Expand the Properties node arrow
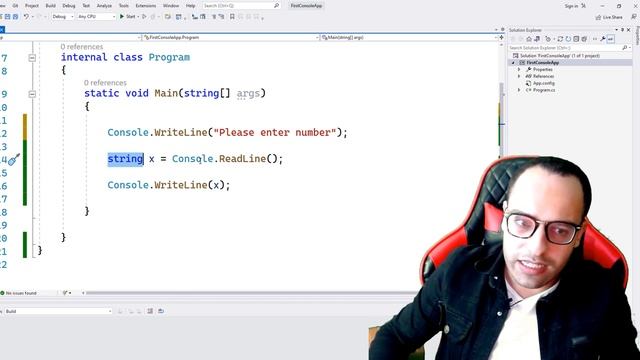Viewport: 640px width, 360px height. point(519,69)
